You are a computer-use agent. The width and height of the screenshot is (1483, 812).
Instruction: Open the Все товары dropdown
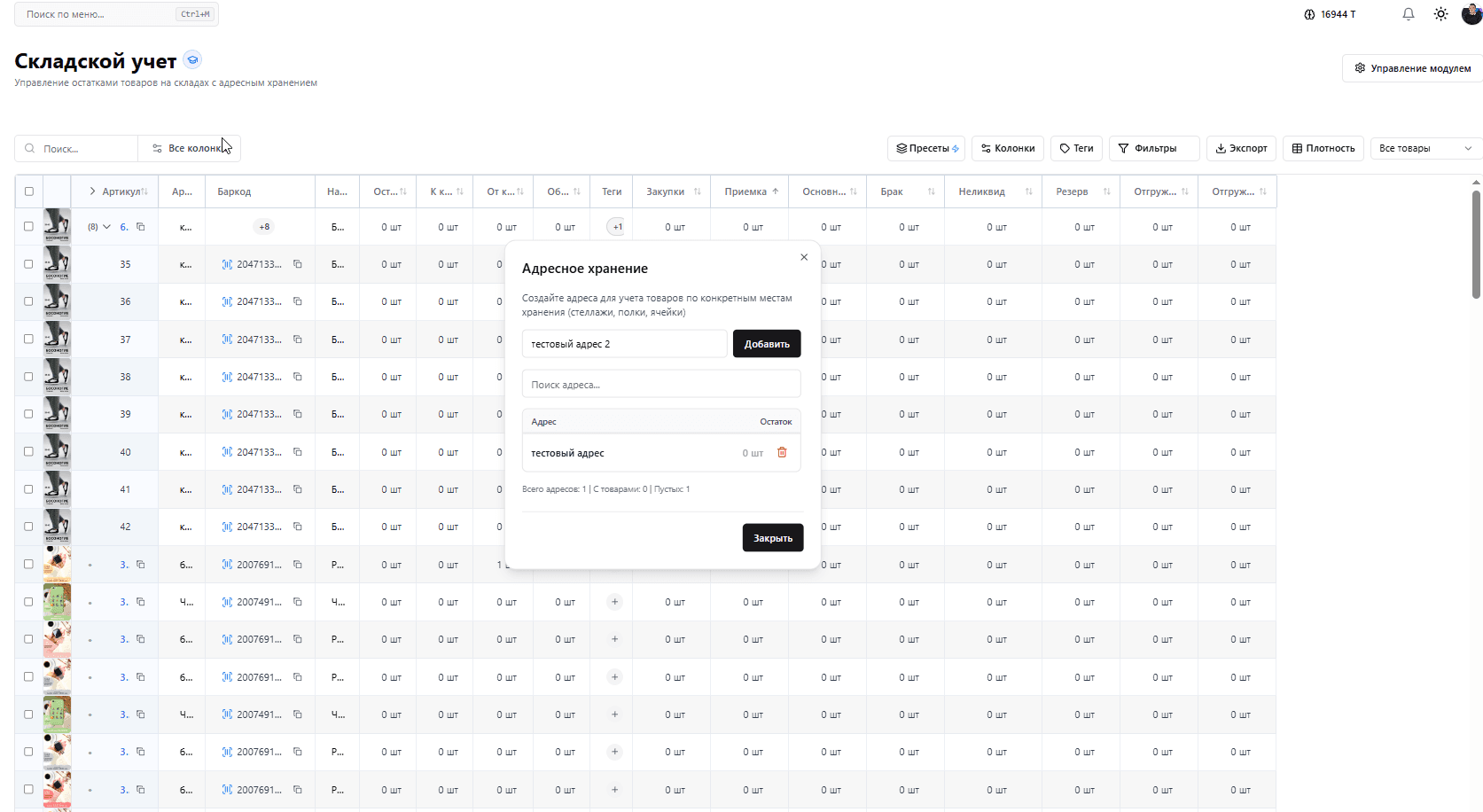click(1424, 149)
